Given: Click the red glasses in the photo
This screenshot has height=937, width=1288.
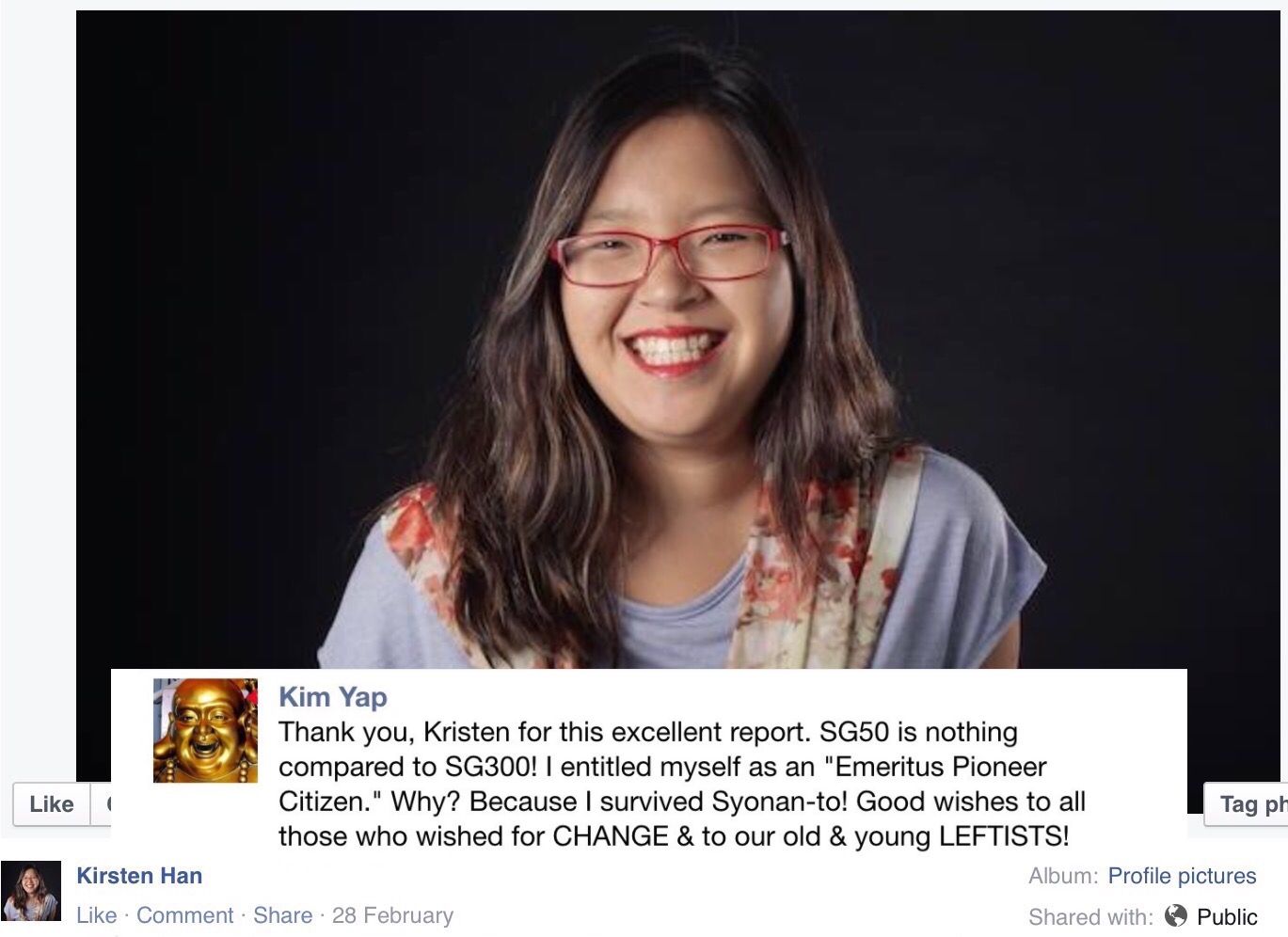Looking at the screenshot, I should point(670,254).
